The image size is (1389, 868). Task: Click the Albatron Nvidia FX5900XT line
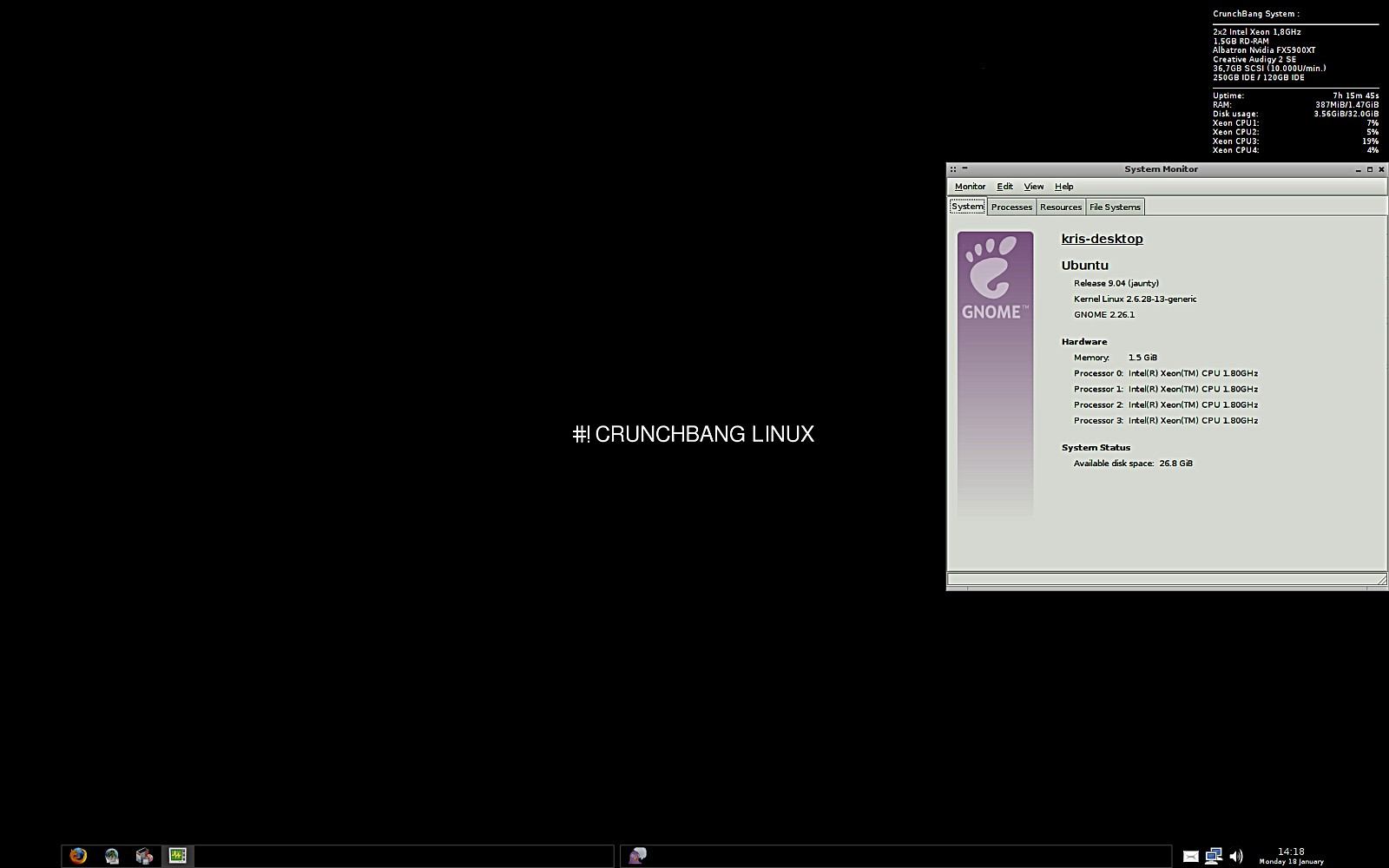(x=1264, y=50)
